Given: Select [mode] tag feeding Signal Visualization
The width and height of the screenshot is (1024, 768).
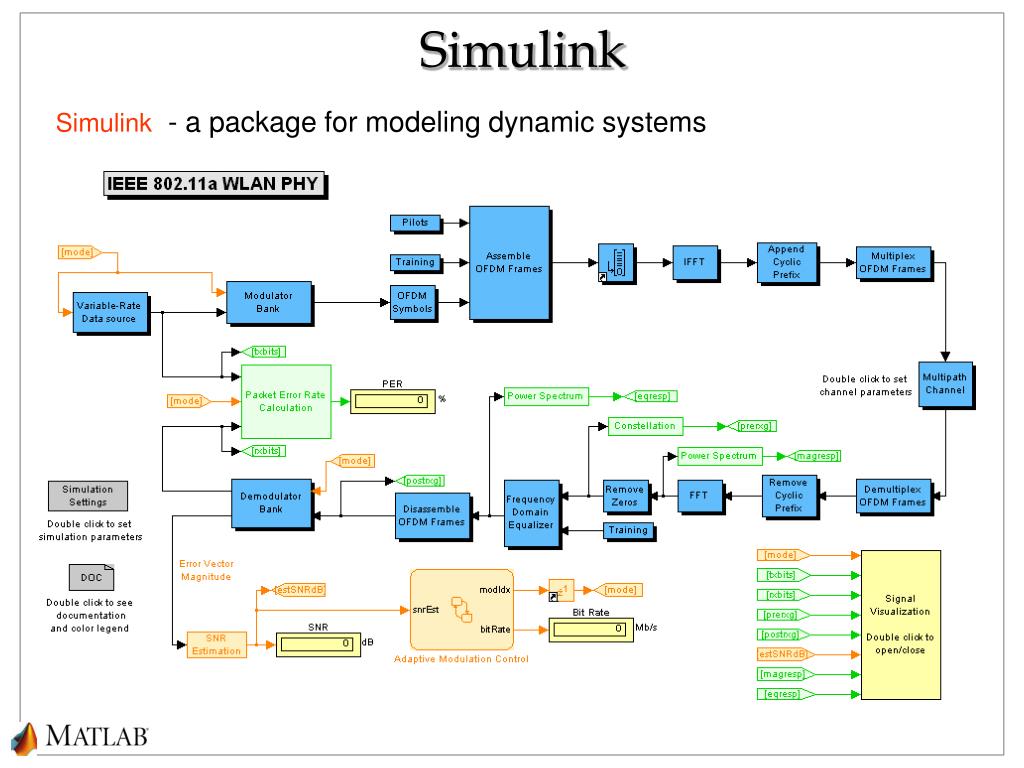Looking at the screenshot, I should pos(783,555).
